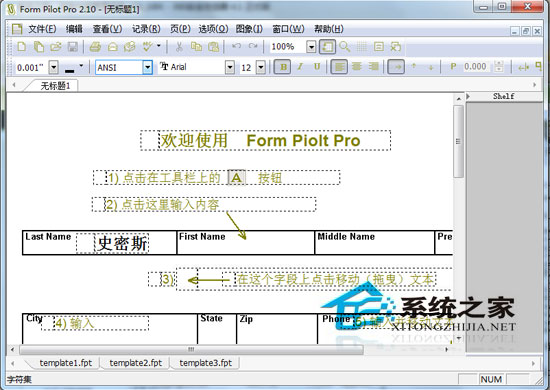Viewport: 550px width, 390px height.
Task: Toggle underline formatting button
Action: click(x=317, y=66)
